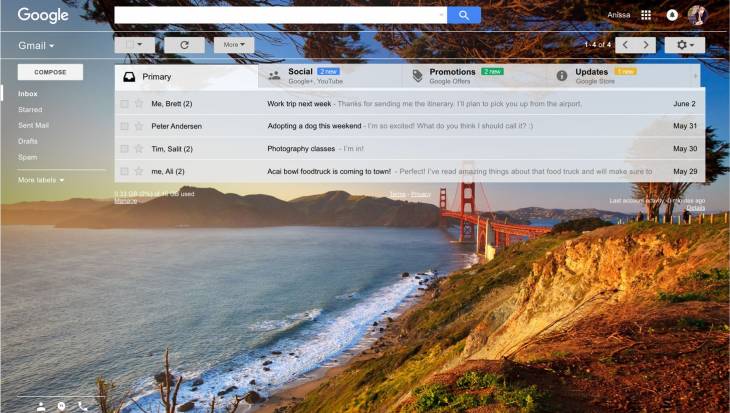
Task: Click the Promotions tab tag icon
Action: pyautogui.click(x=418, y=75)
